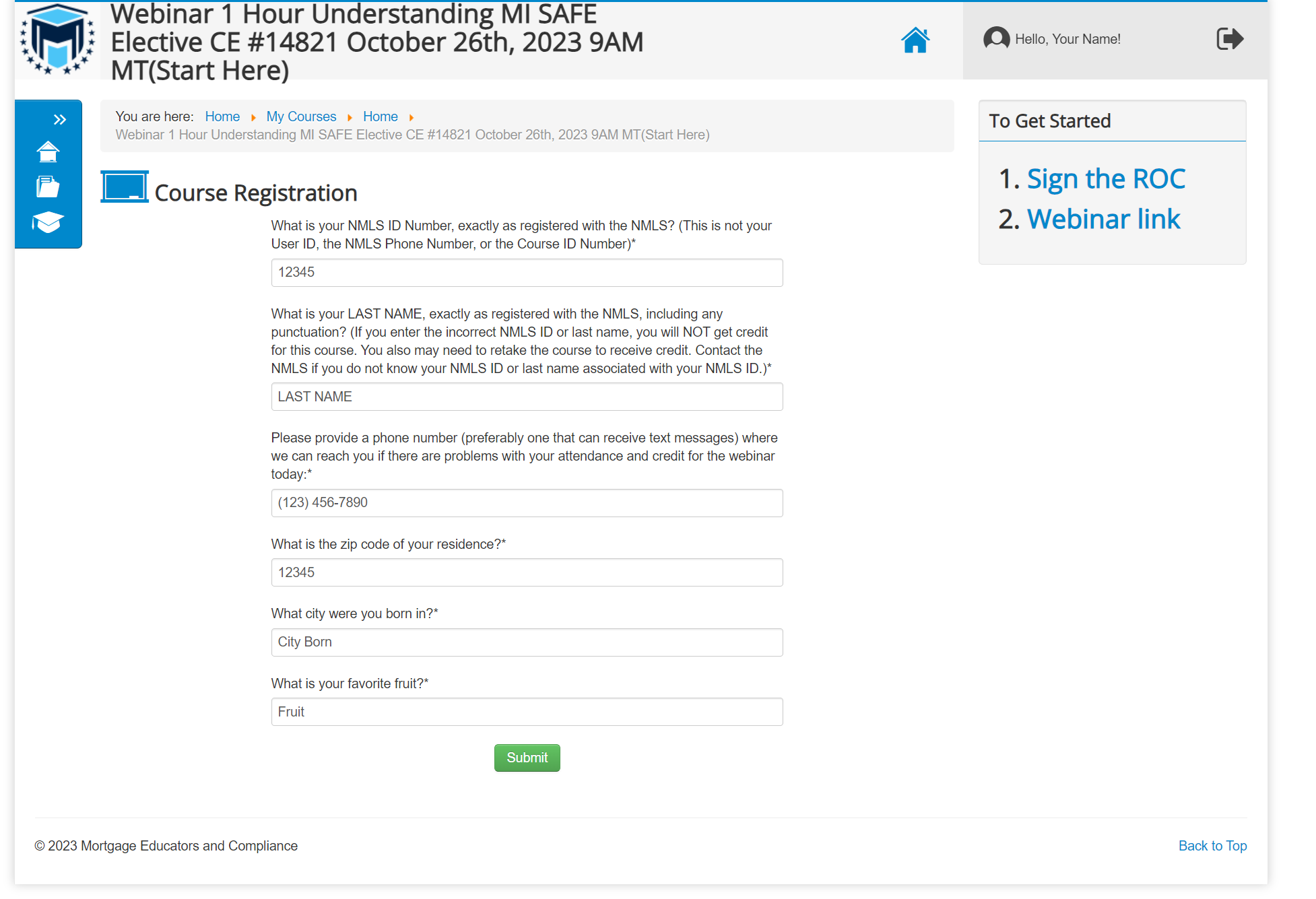Viewport: 1316px width, 899px height.
Task: Open My Courses breadcrumb link
Action: coord(301,116)
